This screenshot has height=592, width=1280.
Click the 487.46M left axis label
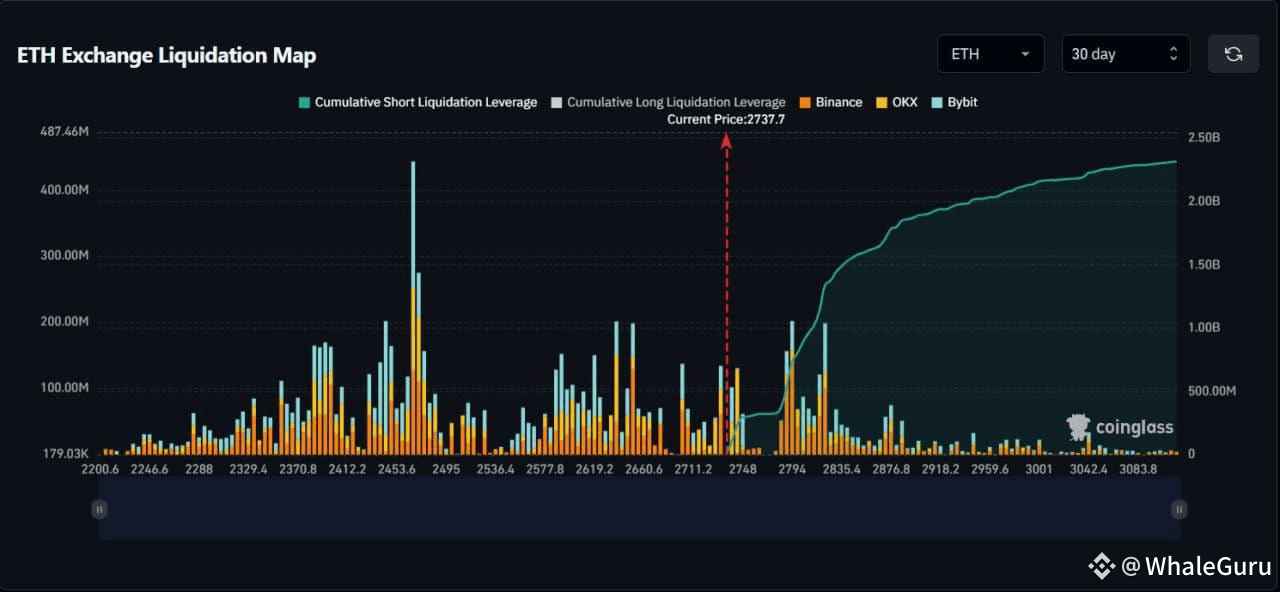coord(65,132)
